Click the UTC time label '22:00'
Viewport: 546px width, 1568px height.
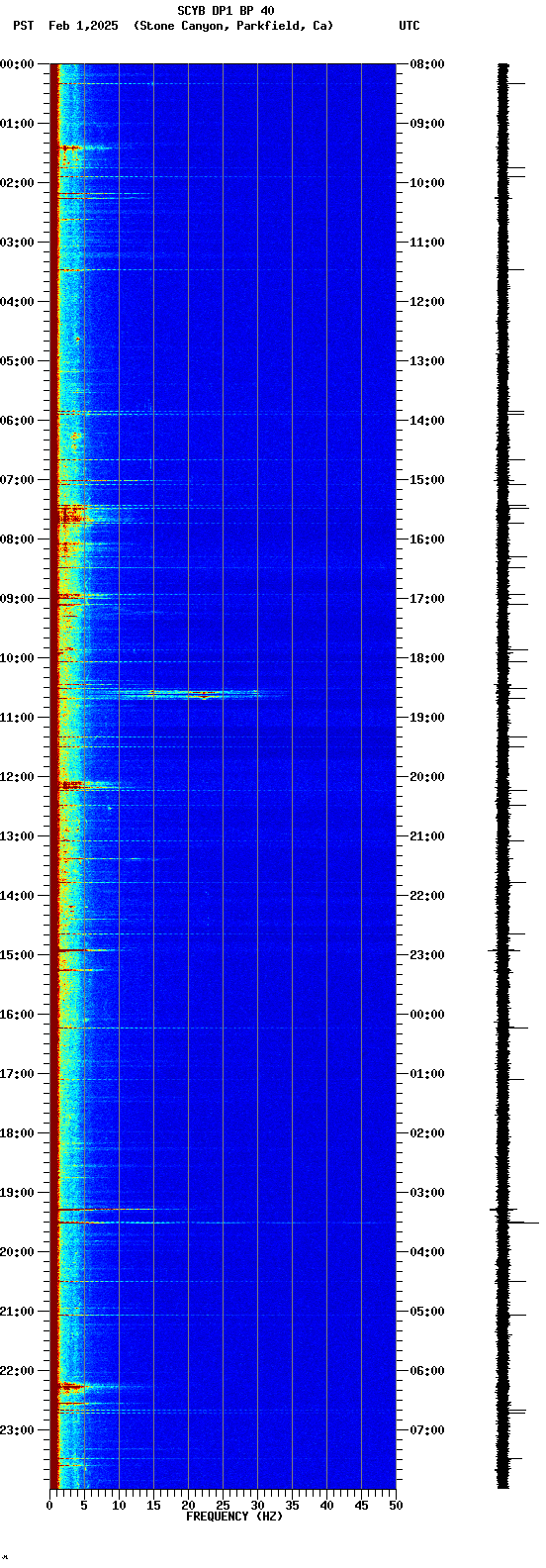click(427, 896)
